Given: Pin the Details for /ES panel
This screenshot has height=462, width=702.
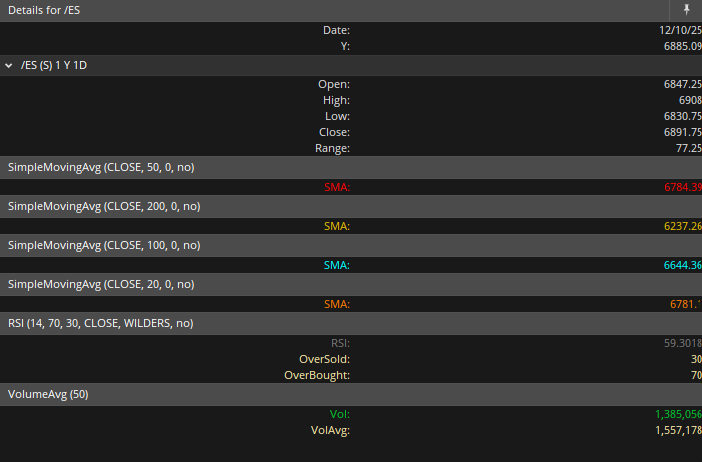Looking at the screenshot, I should click(x=686, y=9).
